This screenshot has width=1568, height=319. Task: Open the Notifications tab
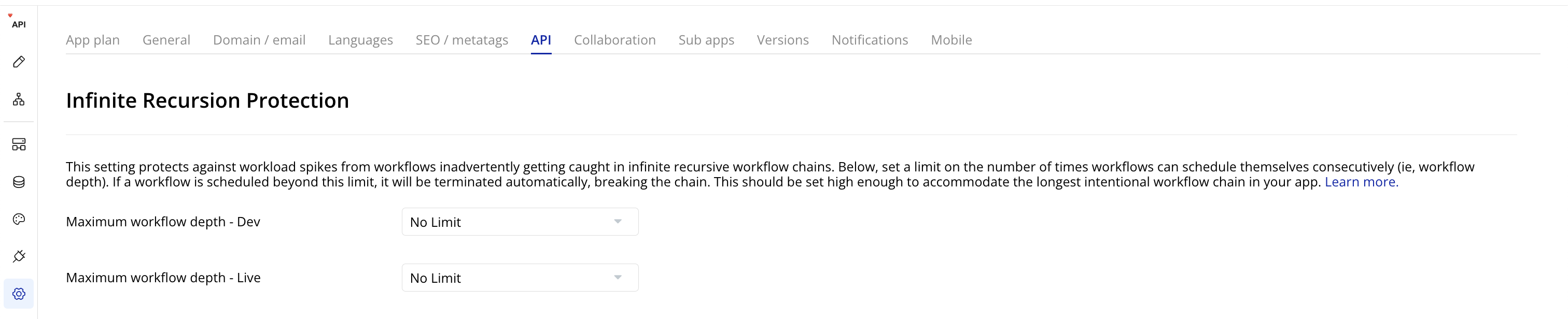coord(870,40)
